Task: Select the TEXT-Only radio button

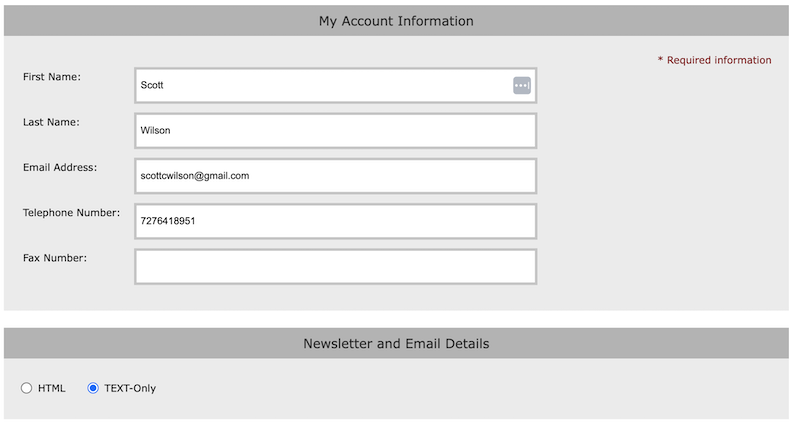Action: pyautogui.click(x=93, y=388)
